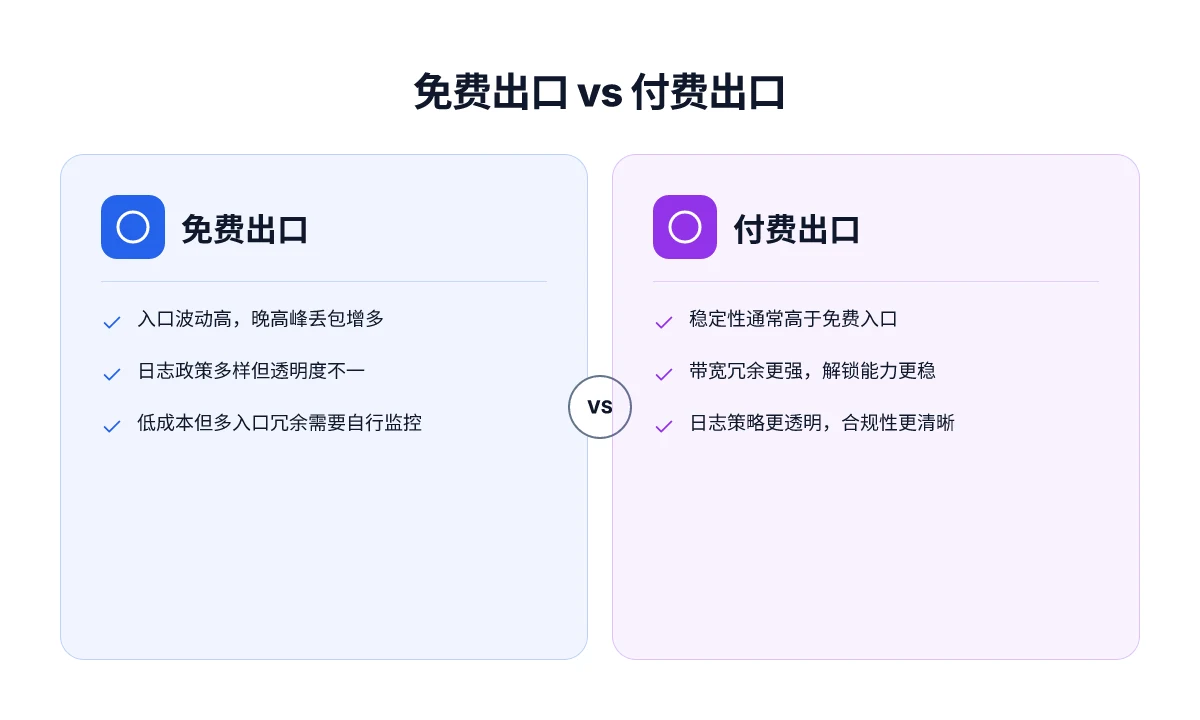1200x720 pixels.
Task: Click the text 低成本但多入口冗余需要自行监控
Action: point(280,423)
